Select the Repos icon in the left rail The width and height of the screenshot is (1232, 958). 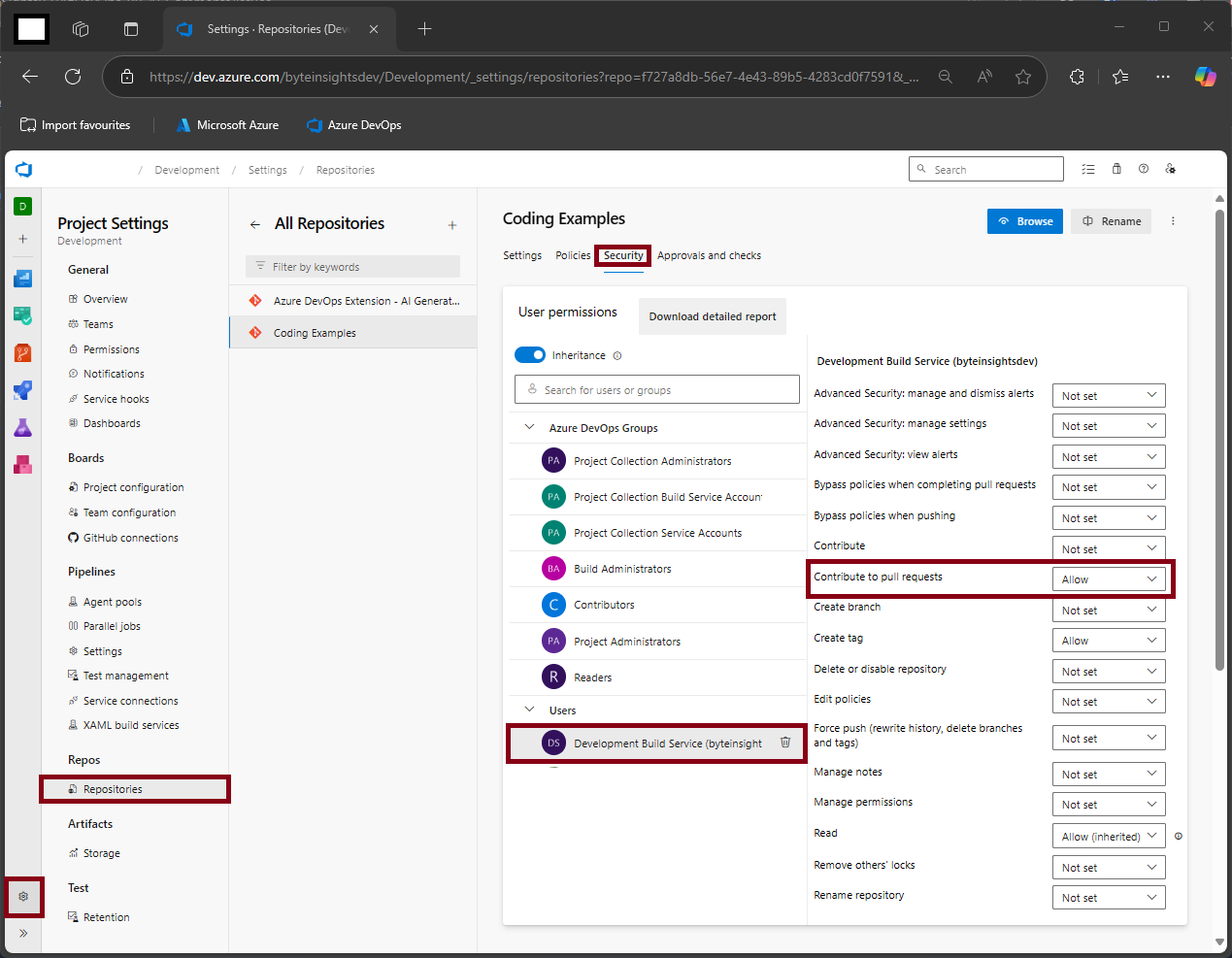(24, 352)
